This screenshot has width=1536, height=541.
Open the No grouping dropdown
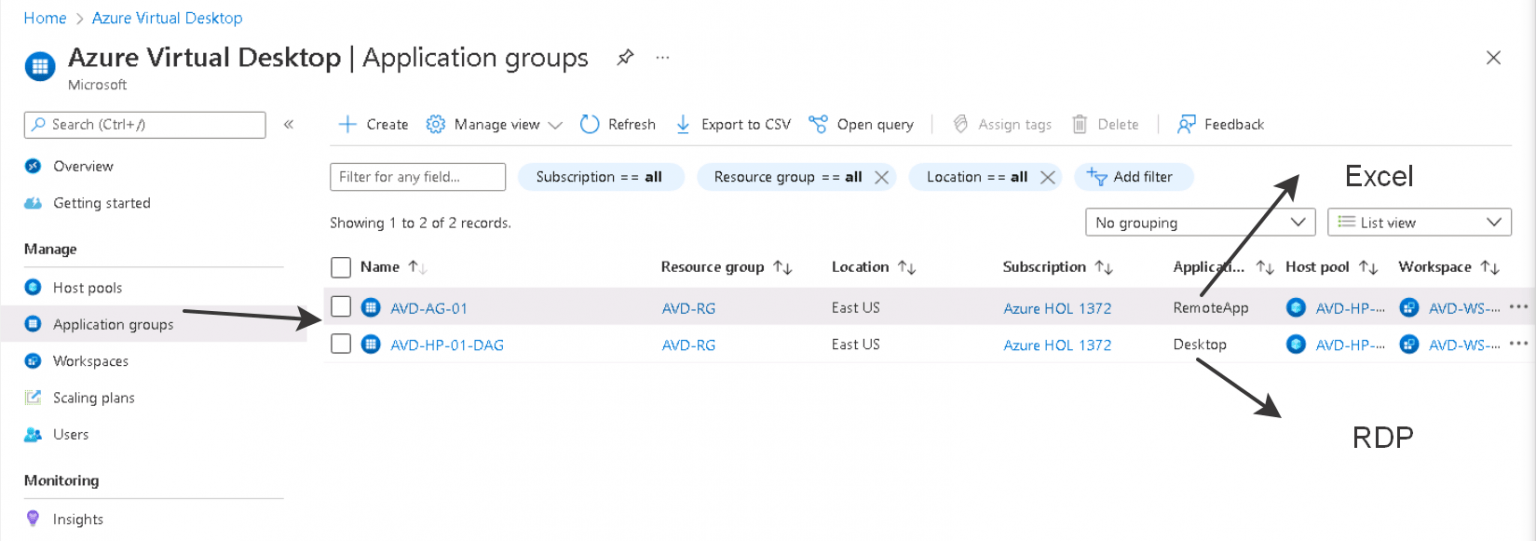click(1200, 222)
